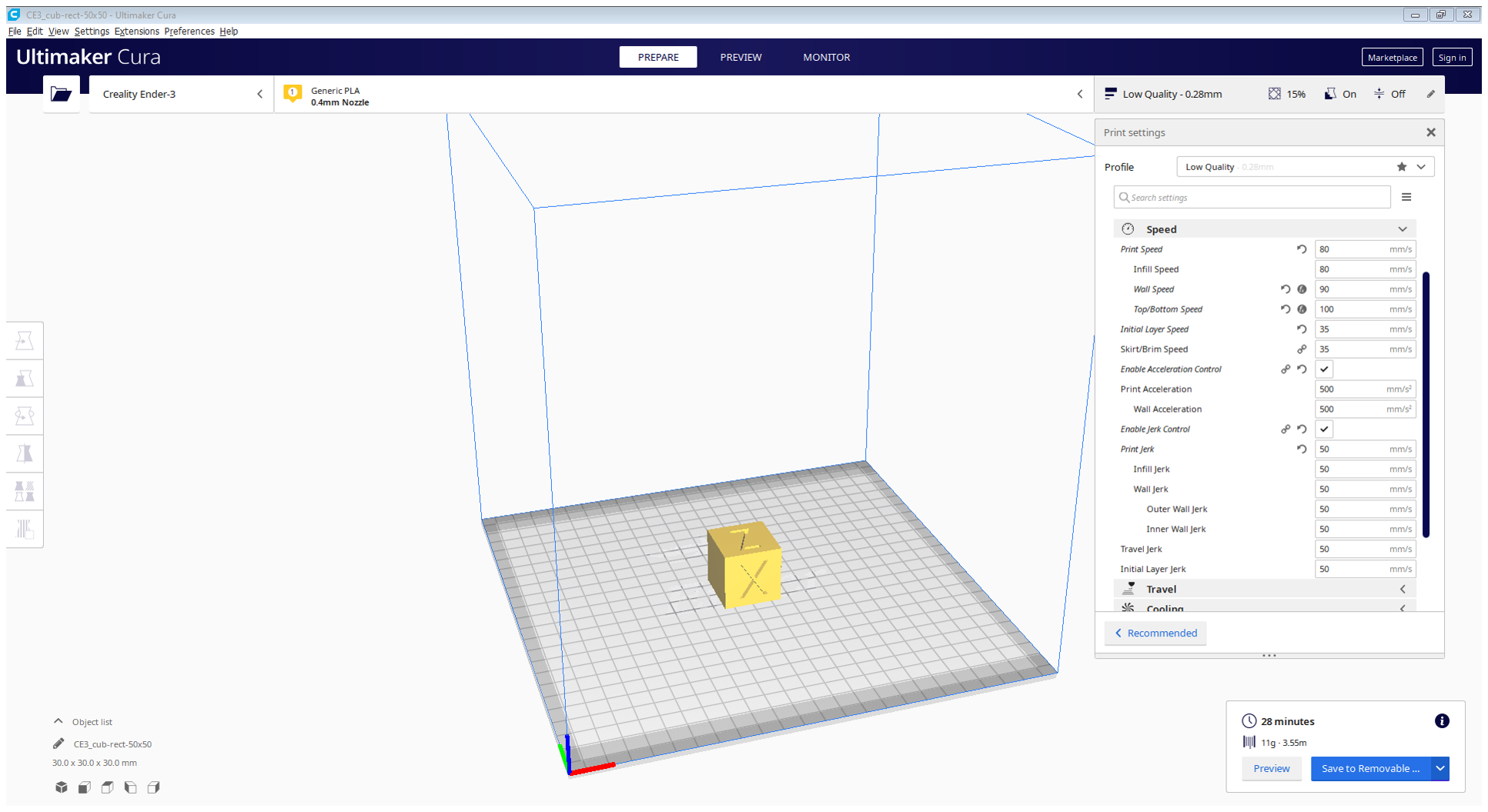Screen dimensions: 1488x812
Task: Switch to Recommended print settings
Action: click(x=1156, y=633)
